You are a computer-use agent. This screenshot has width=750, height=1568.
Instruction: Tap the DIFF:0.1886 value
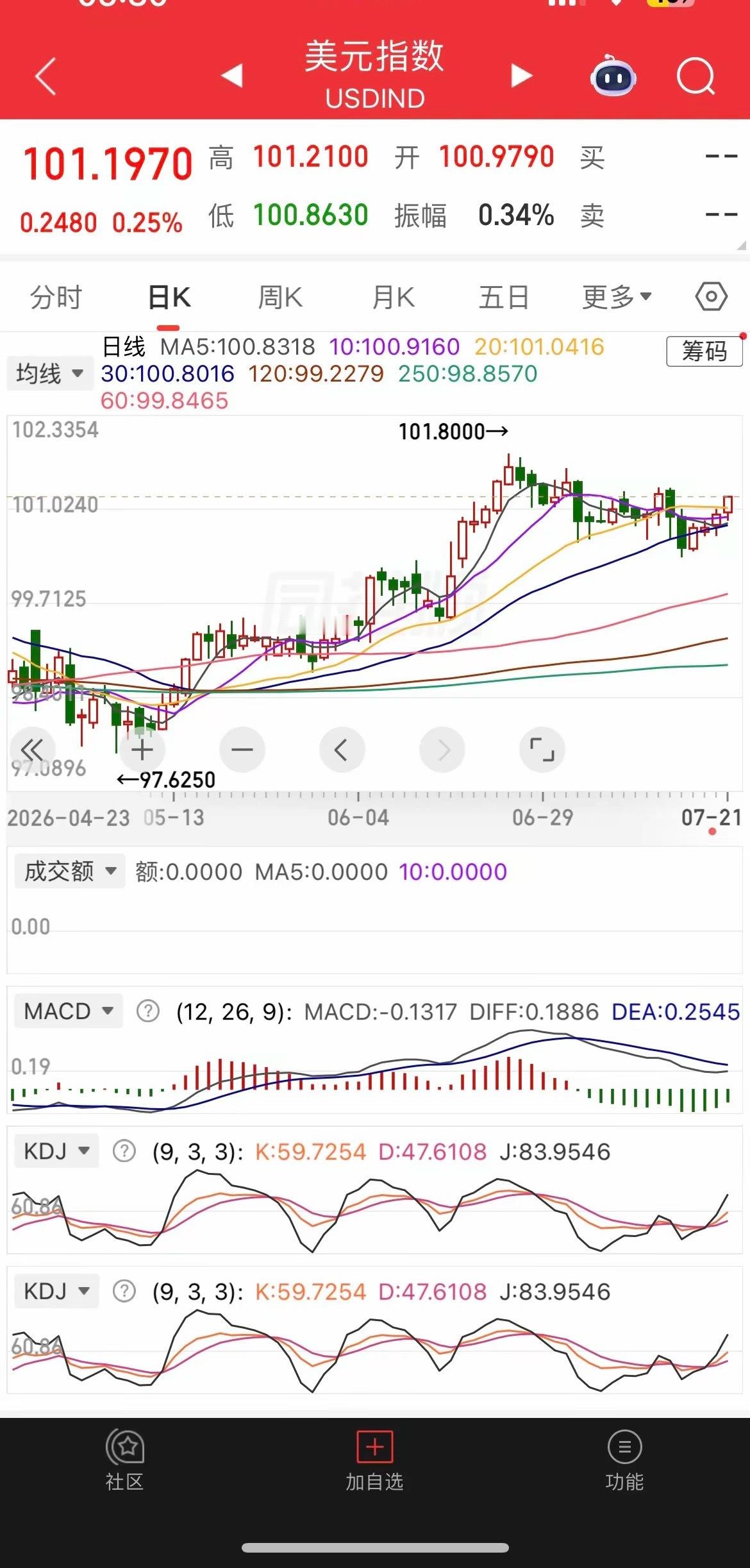534,1011
